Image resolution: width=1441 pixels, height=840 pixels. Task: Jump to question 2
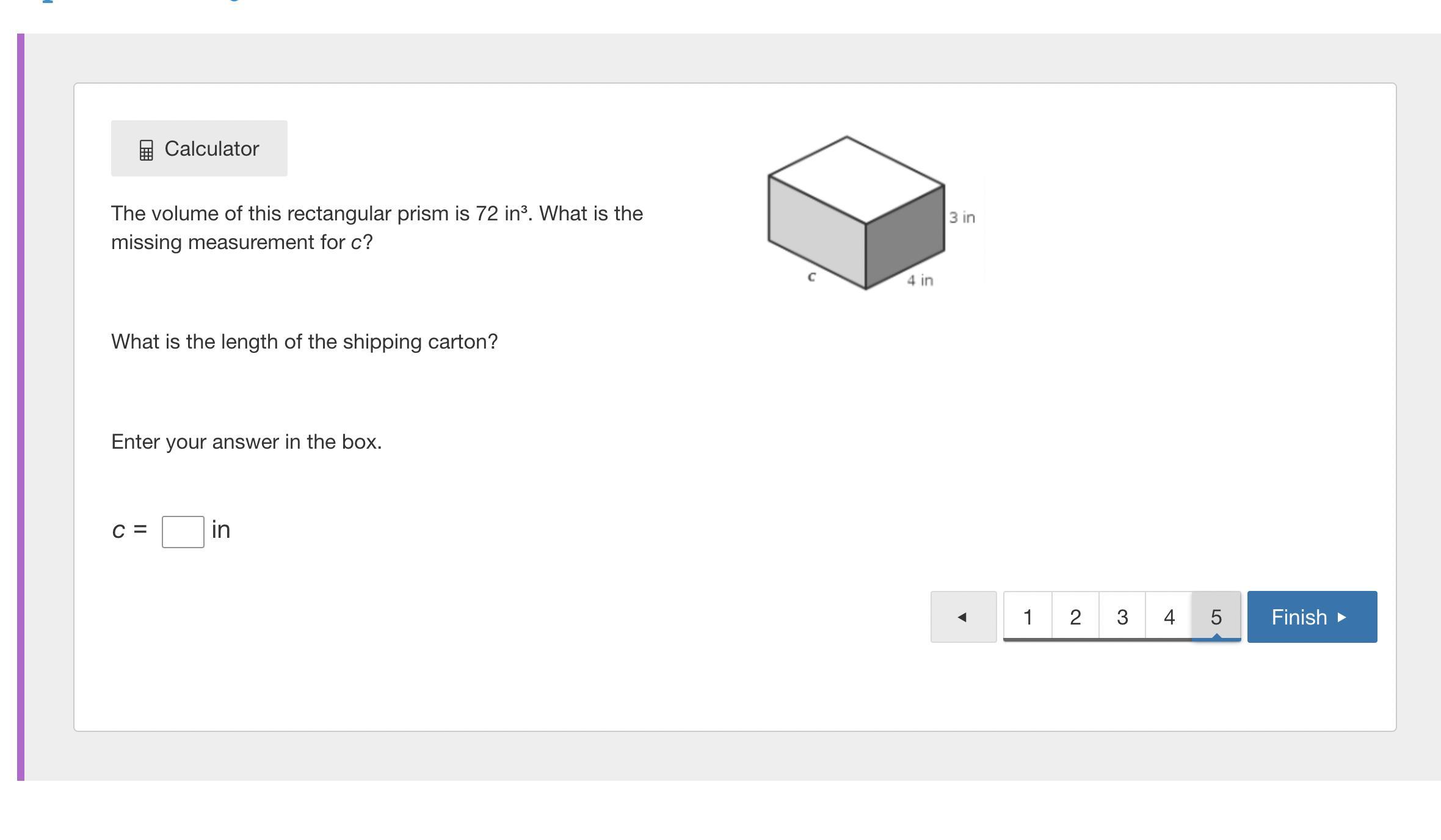pyautogui.click(x=1075, y=617)
